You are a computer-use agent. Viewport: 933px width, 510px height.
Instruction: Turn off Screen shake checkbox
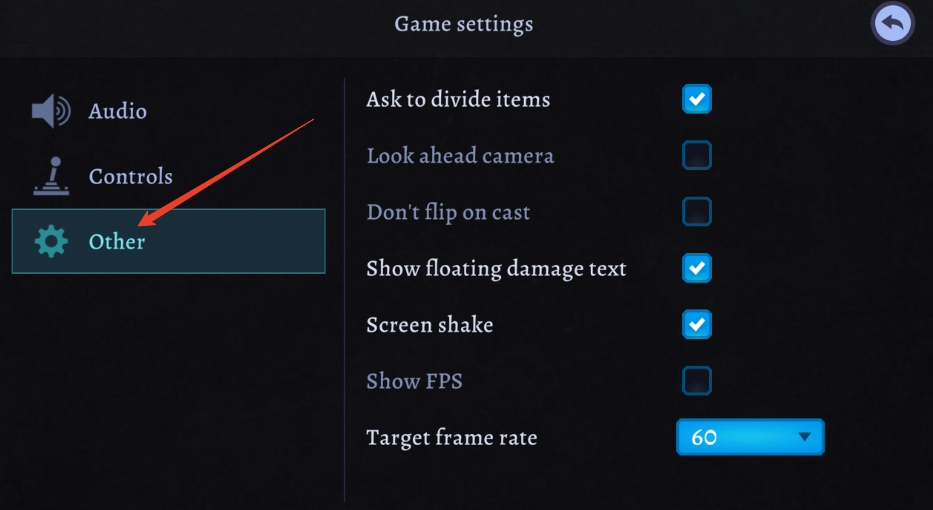(697, 324)
